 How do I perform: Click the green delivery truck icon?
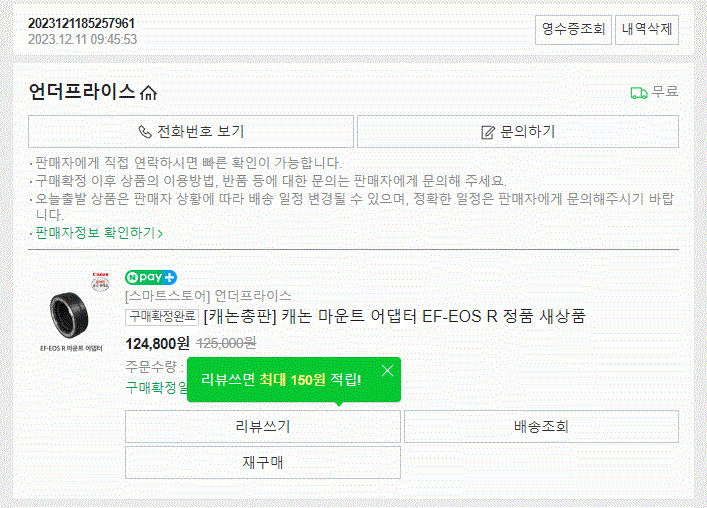tap(638, 92)
